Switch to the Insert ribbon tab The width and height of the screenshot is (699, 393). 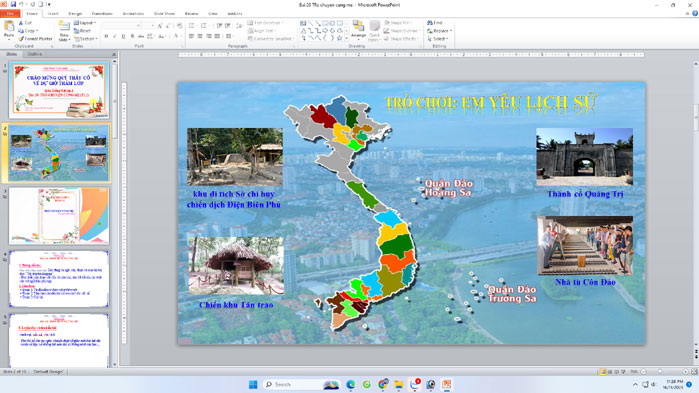(x=53, y=14)
